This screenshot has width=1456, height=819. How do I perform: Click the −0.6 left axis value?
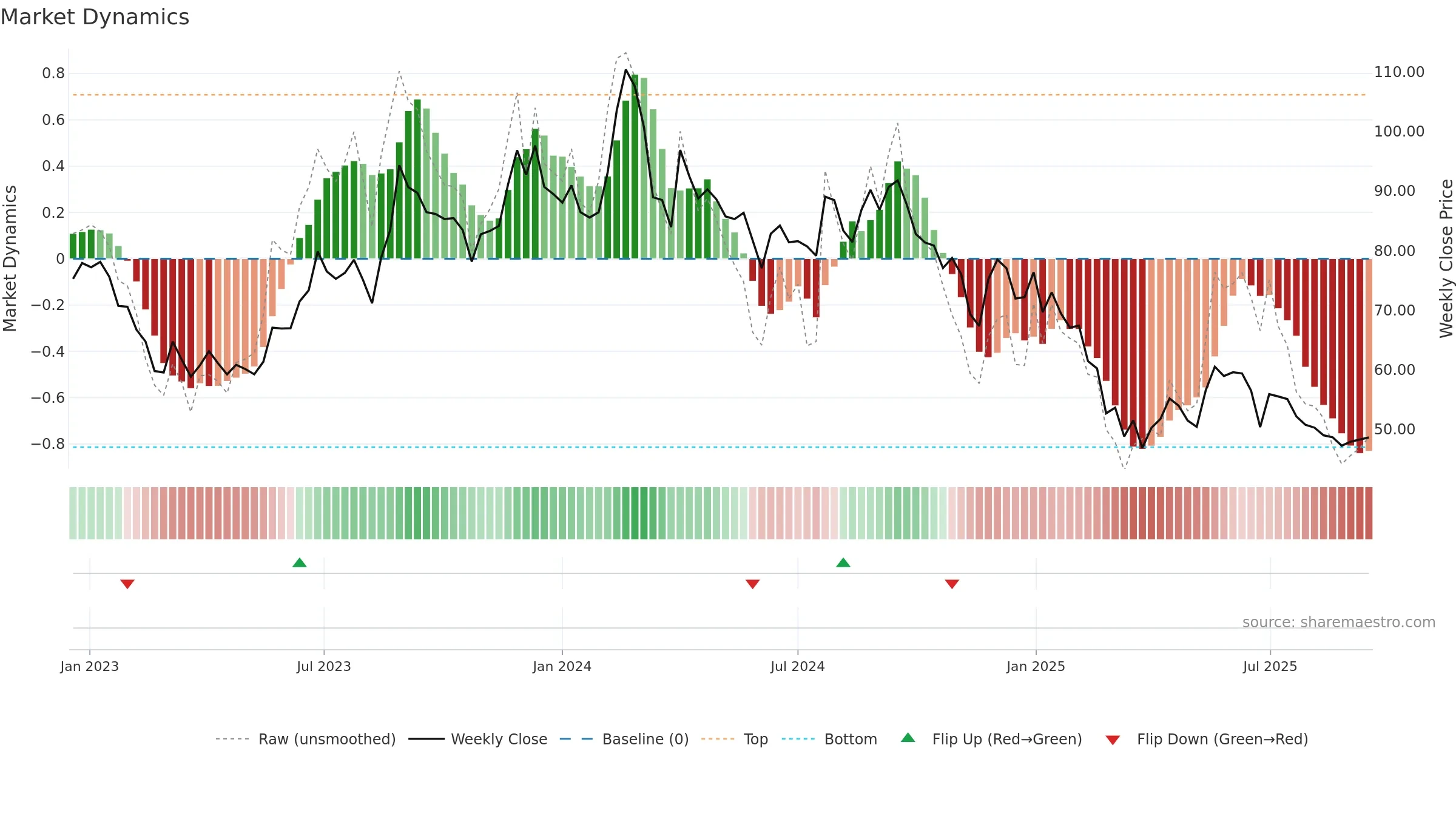(47, 398)
